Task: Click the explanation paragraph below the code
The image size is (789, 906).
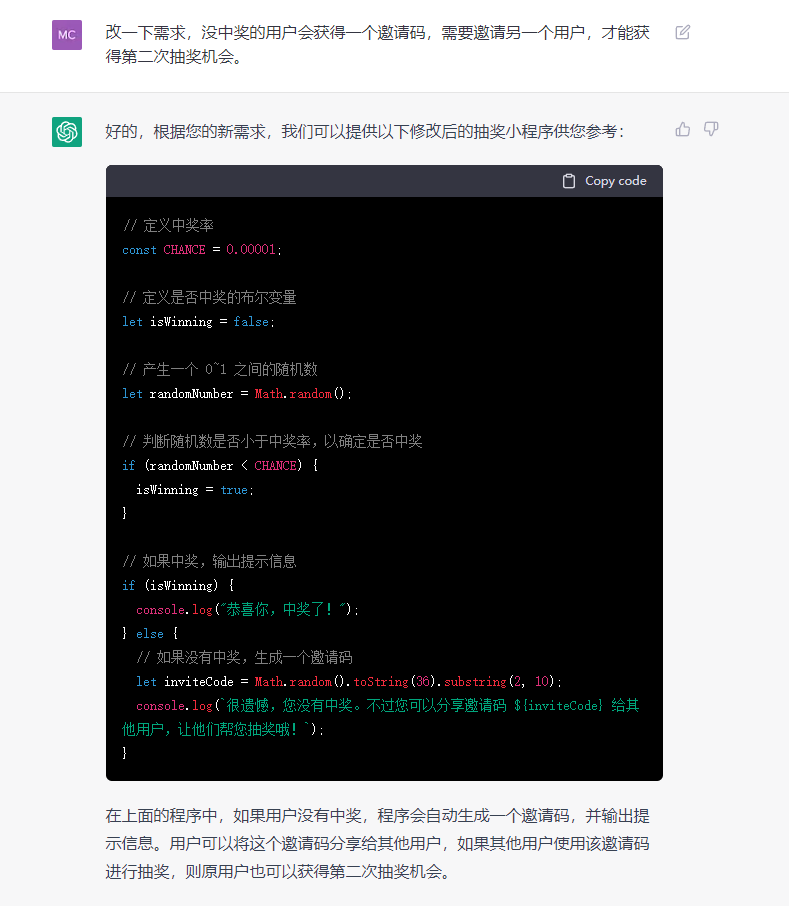Action: (x=377, y=843)
